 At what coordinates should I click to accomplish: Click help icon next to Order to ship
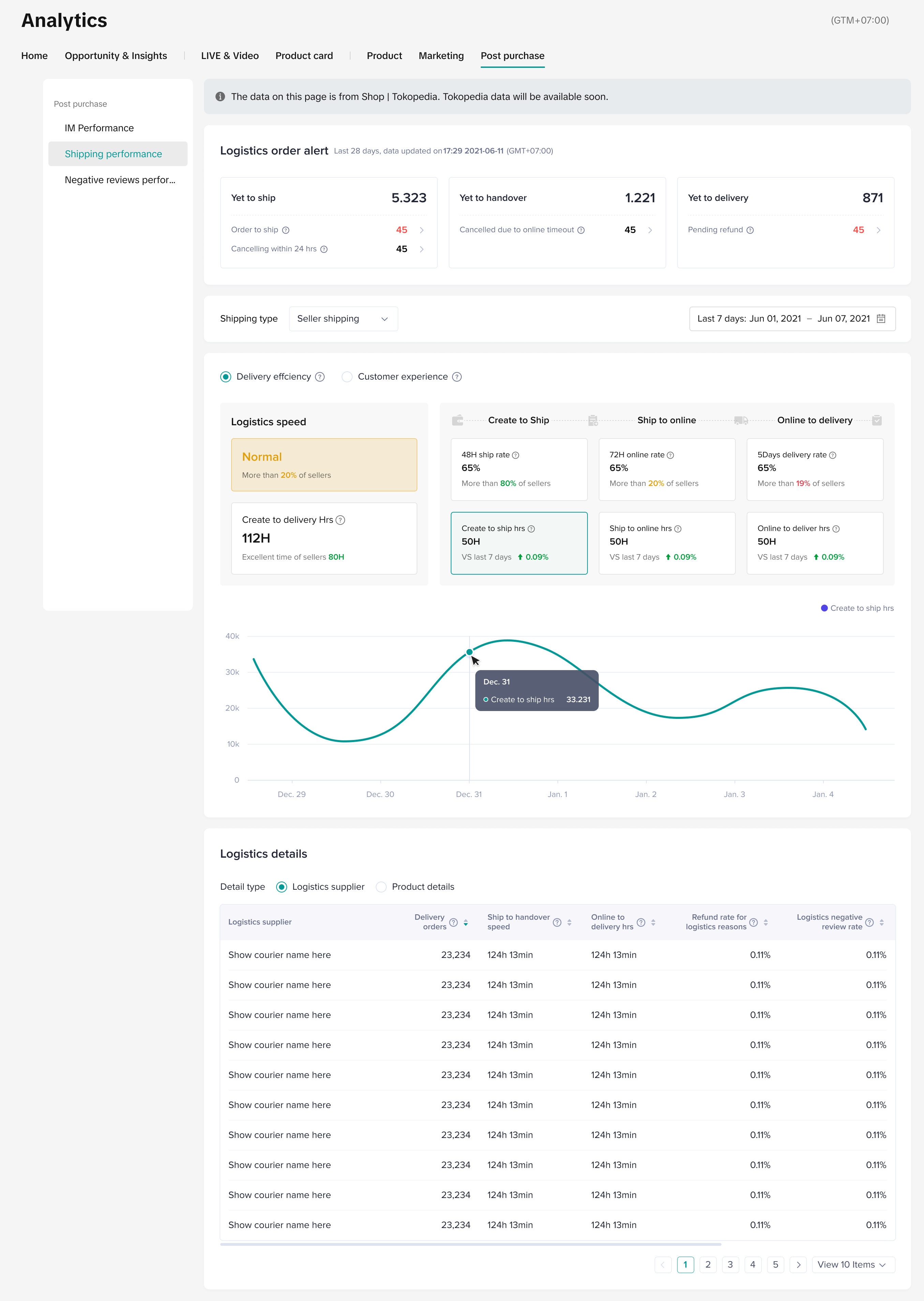coord(286,230)
